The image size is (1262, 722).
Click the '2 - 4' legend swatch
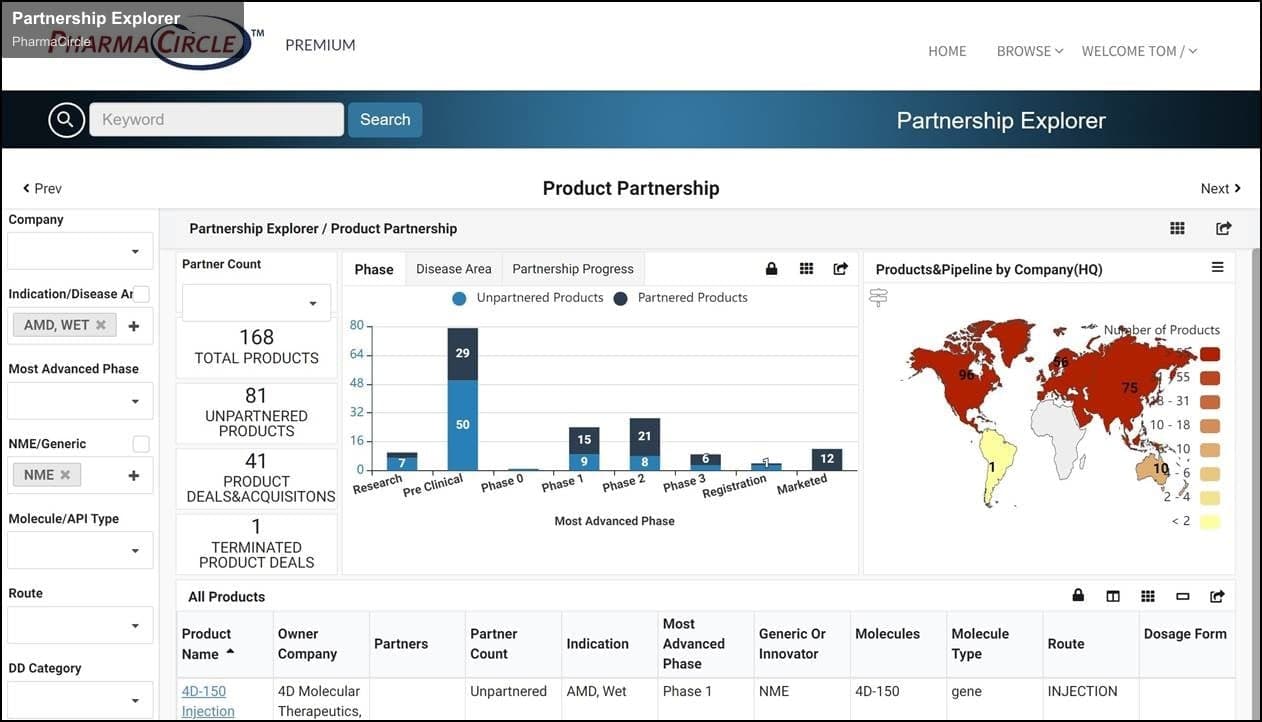pos(1209,497)
